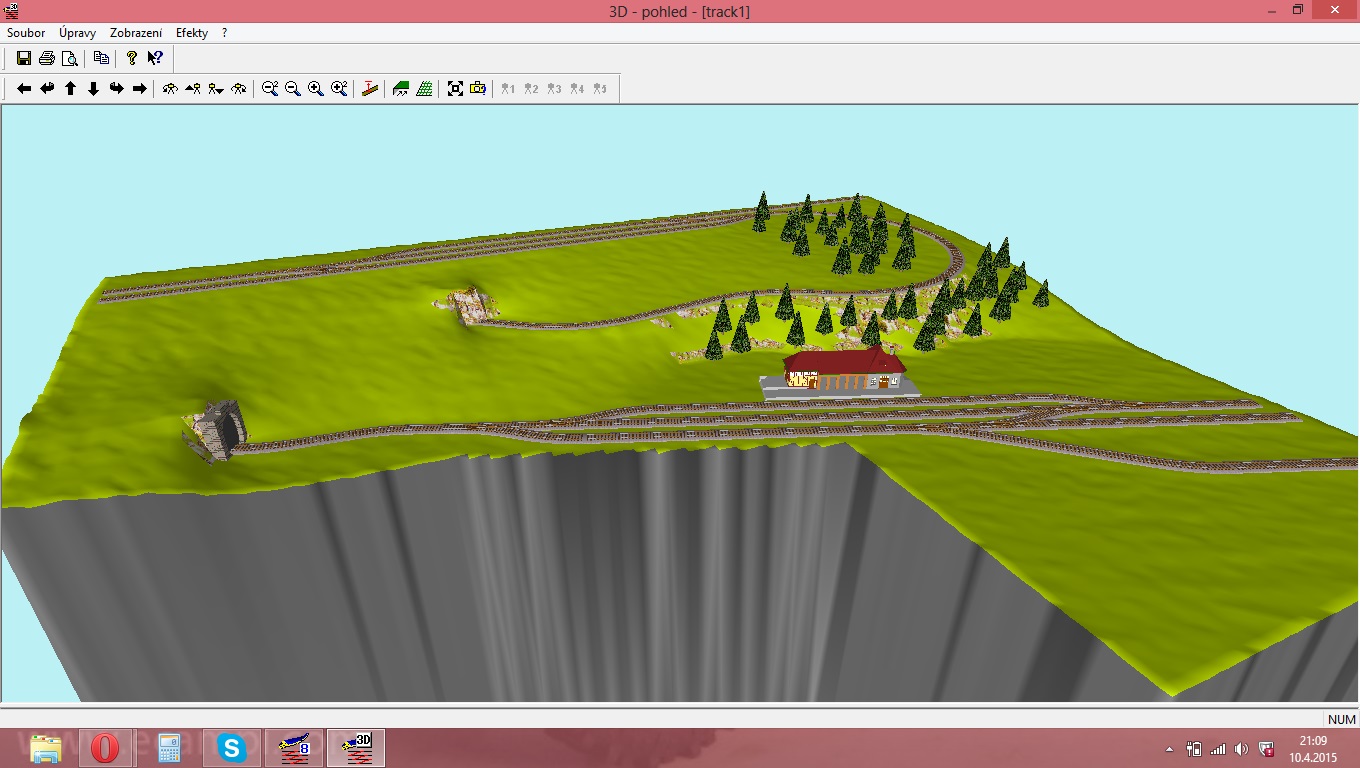
Task: Click the green grid terrain icon
Action: (x=425, y=88)
